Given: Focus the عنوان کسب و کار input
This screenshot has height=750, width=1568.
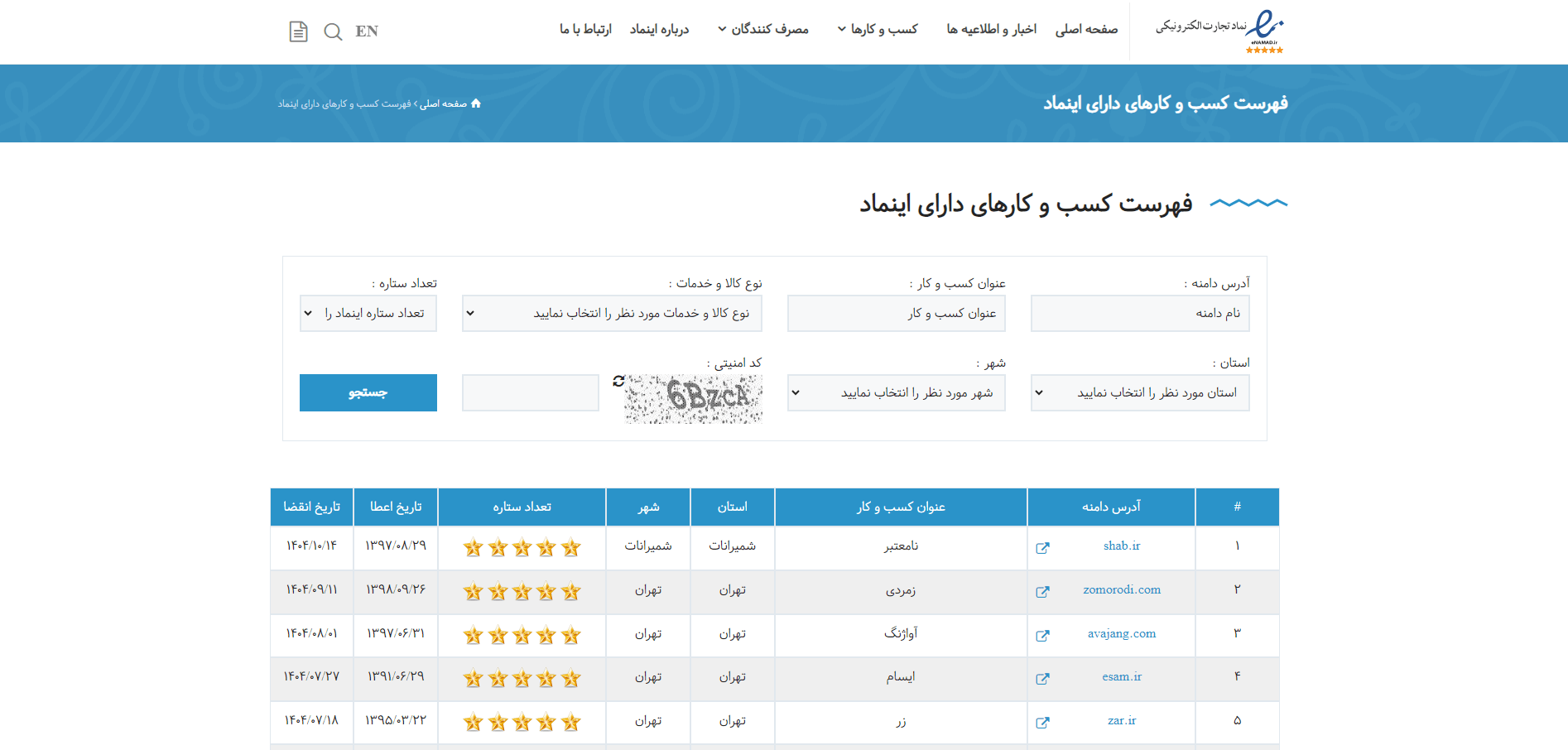Looking at the screenshot, I should (x=897, y=313).
